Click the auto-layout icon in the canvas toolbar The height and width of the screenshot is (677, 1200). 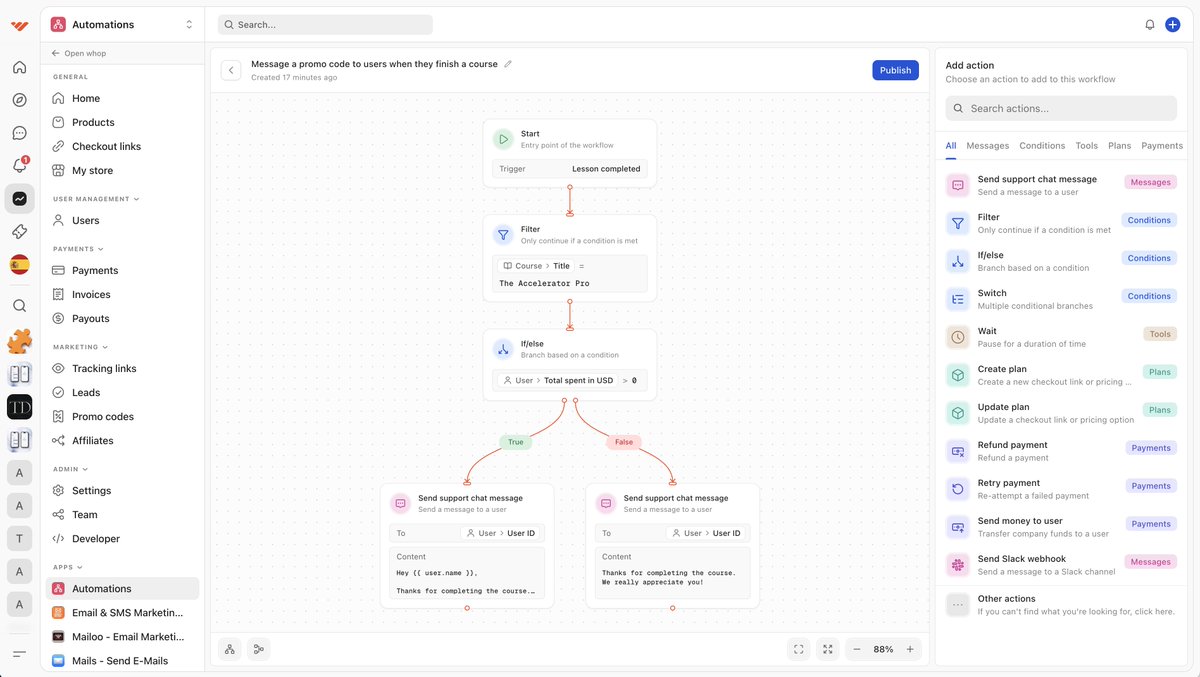click(229, 648)
